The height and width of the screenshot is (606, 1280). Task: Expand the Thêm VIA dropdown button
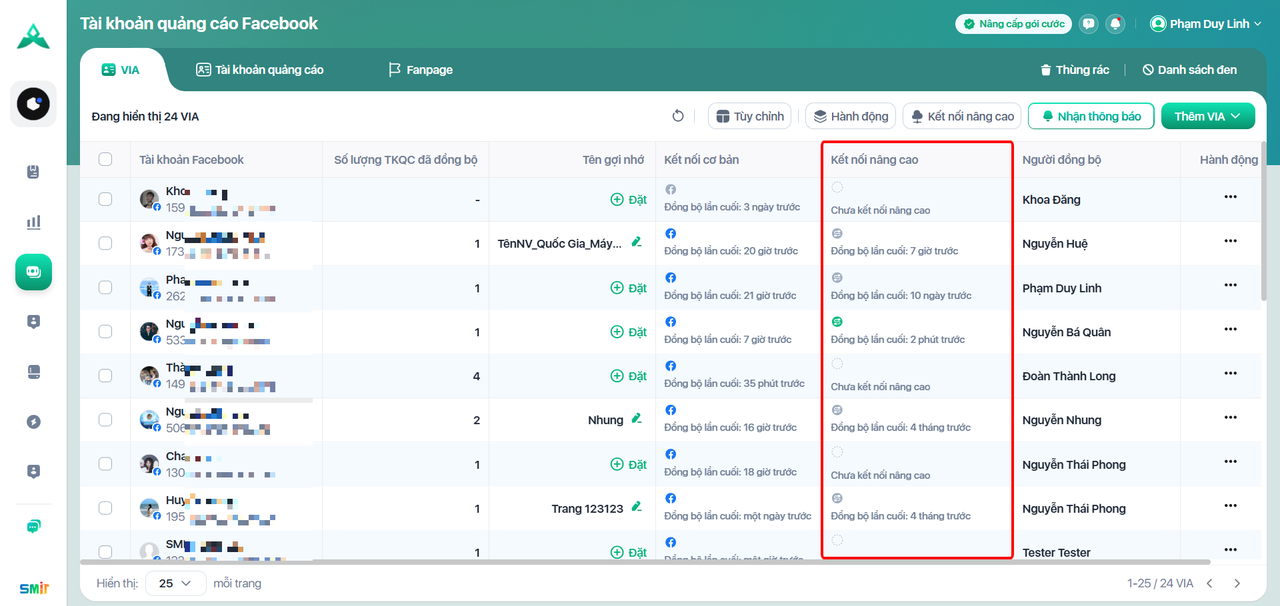1207,116
